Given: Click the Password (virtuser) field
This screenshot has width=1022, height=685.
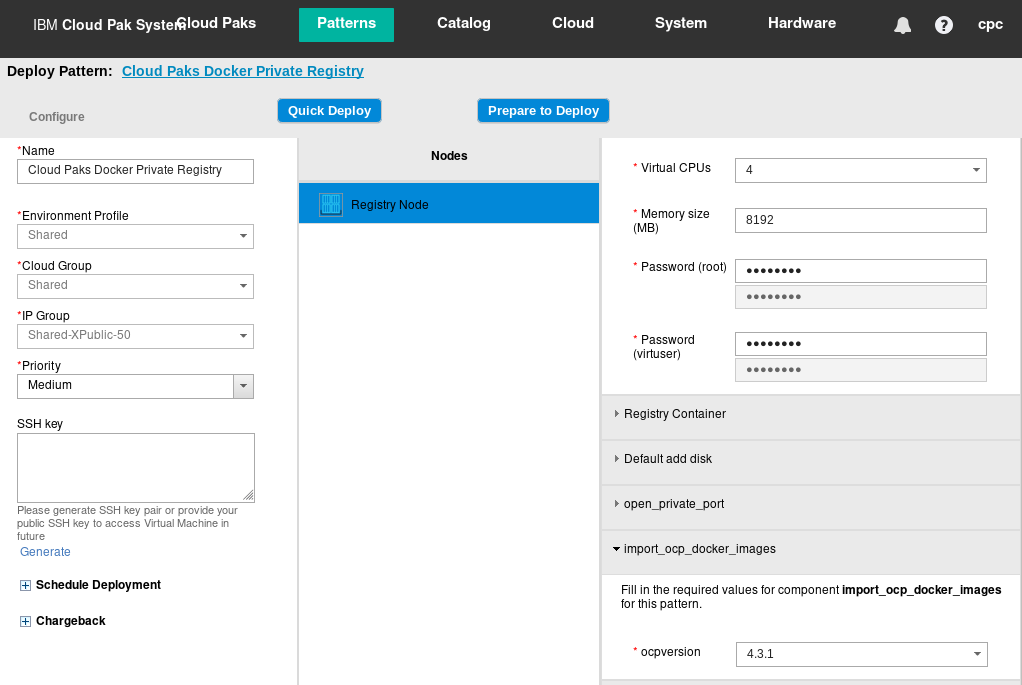Looking at the screenshot, I should coord(860,344).
